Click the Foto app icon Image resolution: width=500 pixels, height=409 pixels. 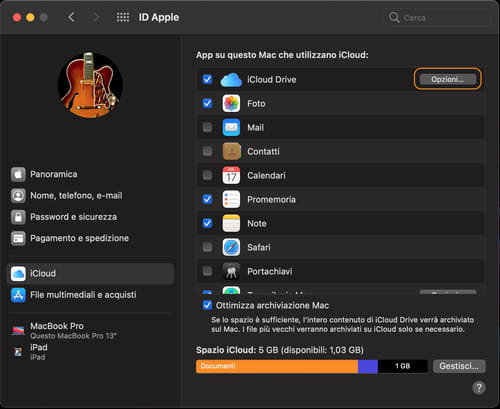231,103
